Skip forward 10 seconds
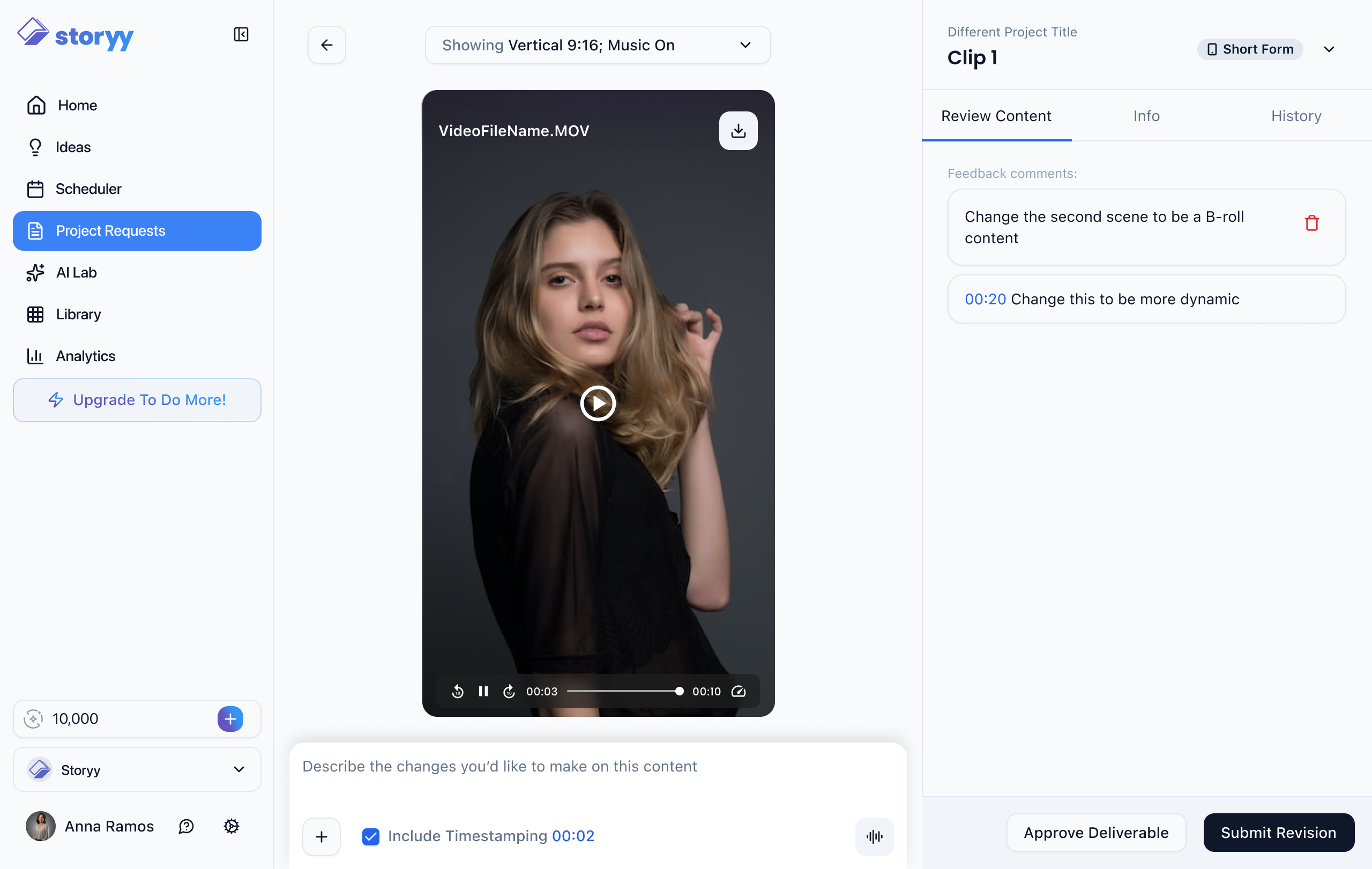Viewport: 1372px width, 869px height. pos(509,691)
